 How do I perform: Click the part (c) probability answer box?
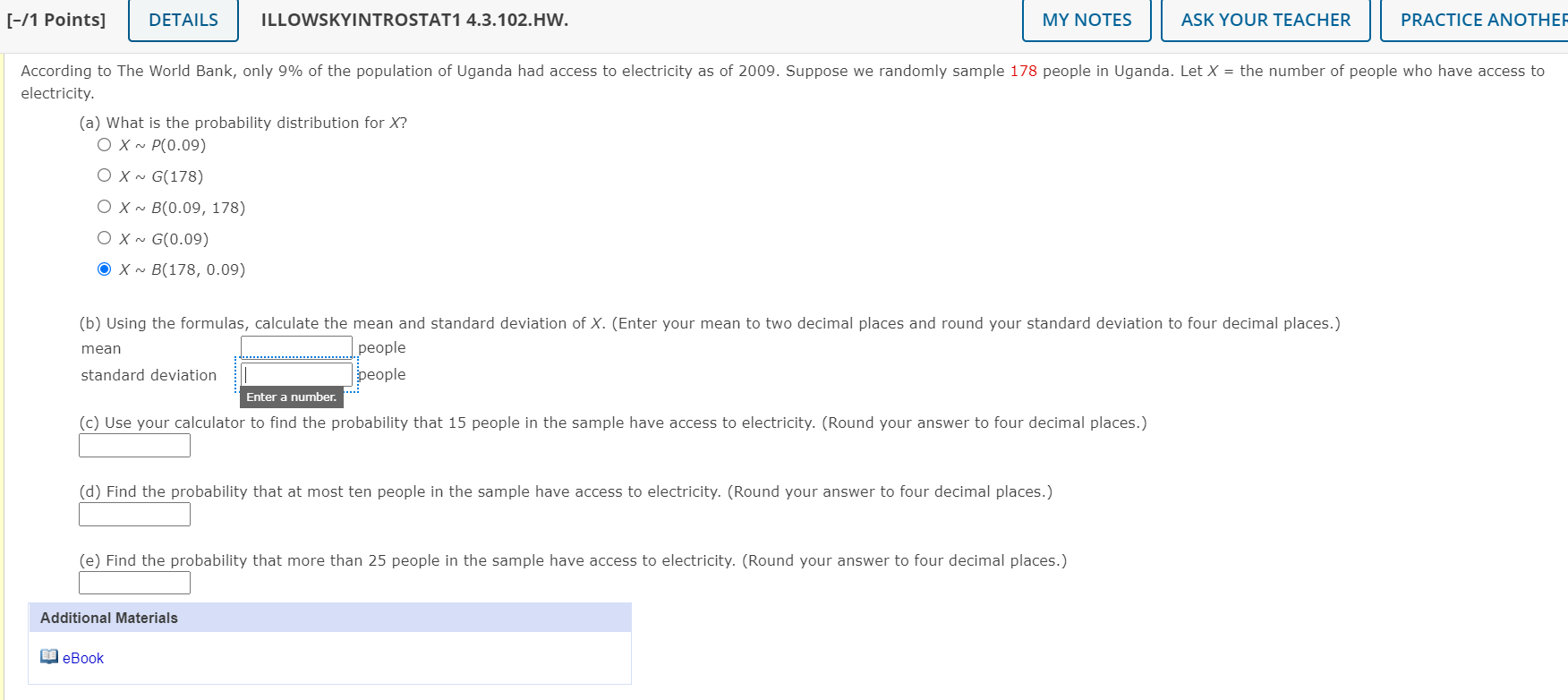coord(134,444)
